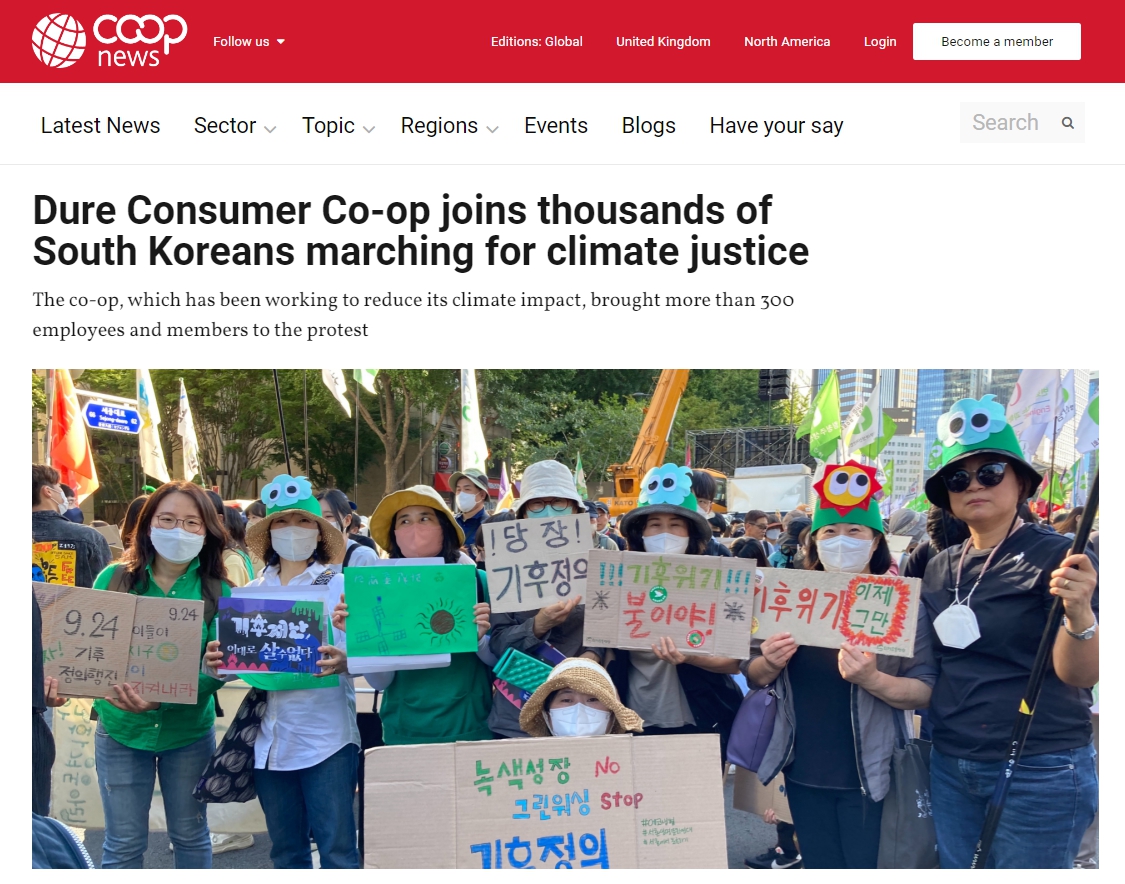Expand the Topic menu chevron
The width and height of the screenshot is (1125, 884).
pyautogui.click(x=369, y=129)
